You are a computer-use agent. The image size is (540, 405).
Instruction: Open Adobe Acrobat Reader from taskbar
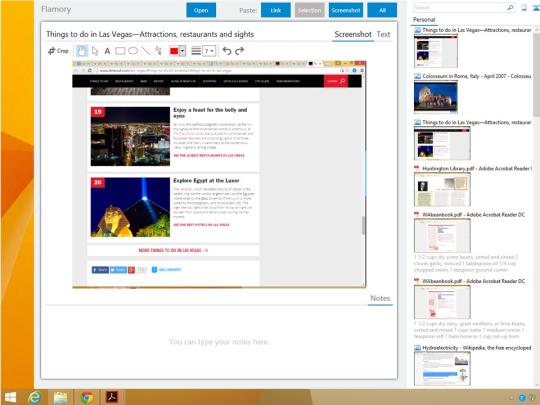point(112,397)
